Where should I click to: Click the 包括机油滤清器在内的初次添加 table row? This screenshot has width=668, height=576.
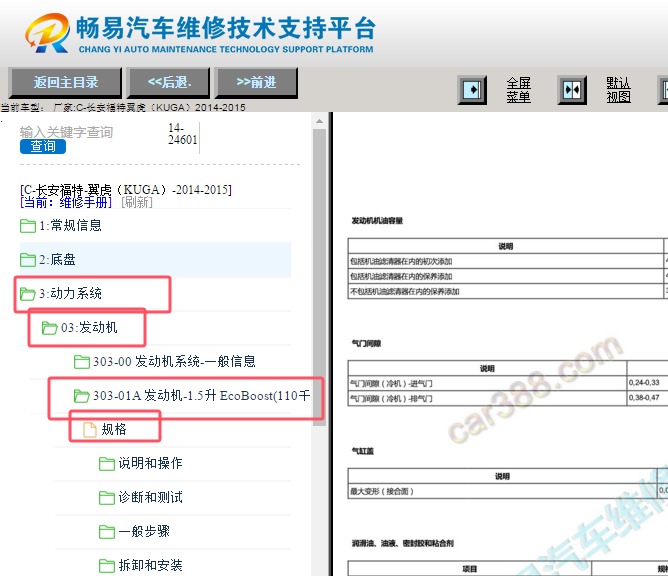tap(508, 261)
